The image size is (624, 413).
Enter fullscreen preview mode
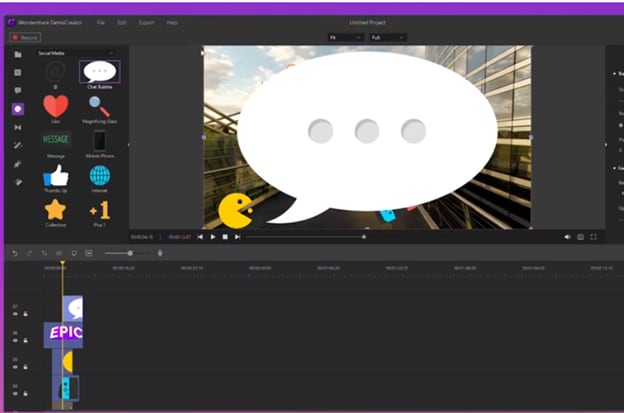[x=593, y=237]
